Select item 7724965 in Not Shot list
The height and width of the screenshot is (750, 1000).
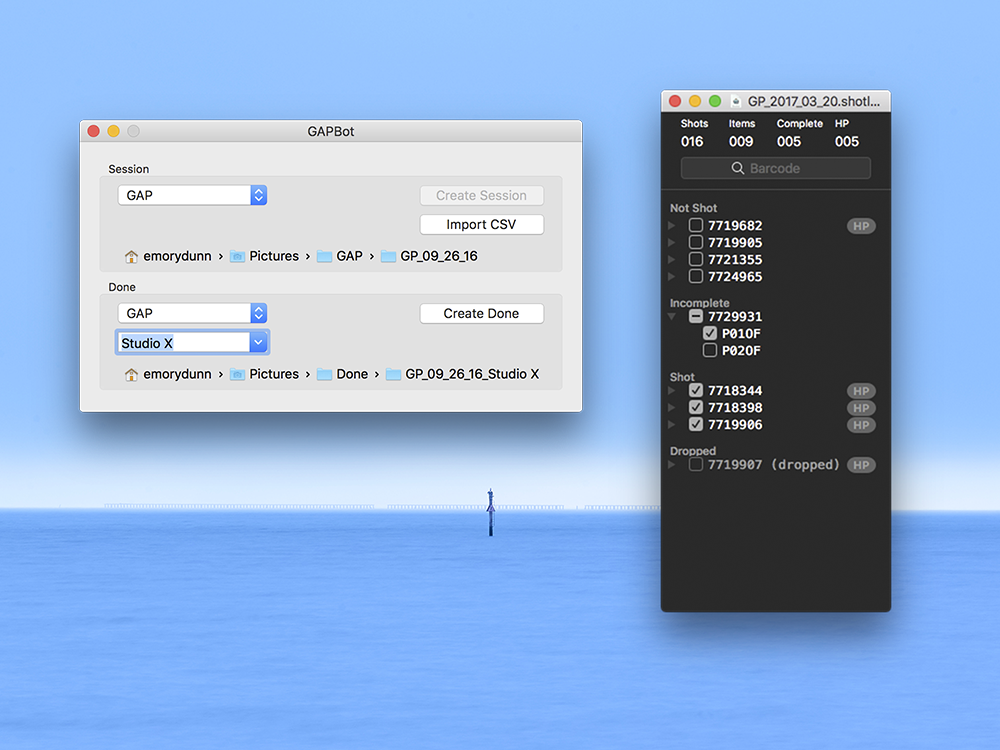tap(735, 277)
